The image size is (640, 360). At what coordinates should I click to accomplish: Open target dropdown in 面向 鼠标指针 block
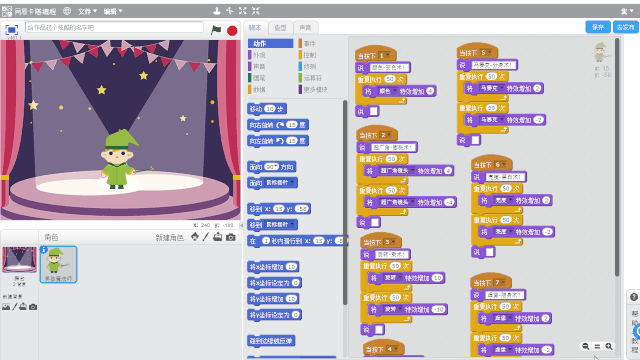(x=292, y=182)
